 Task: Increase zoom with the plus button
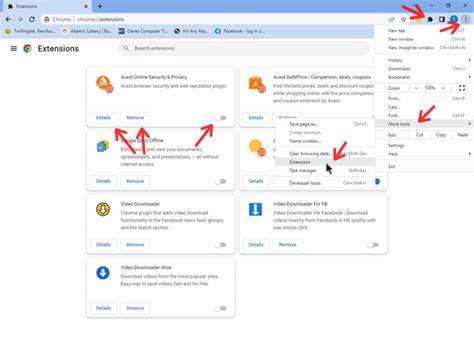point(443,88)
